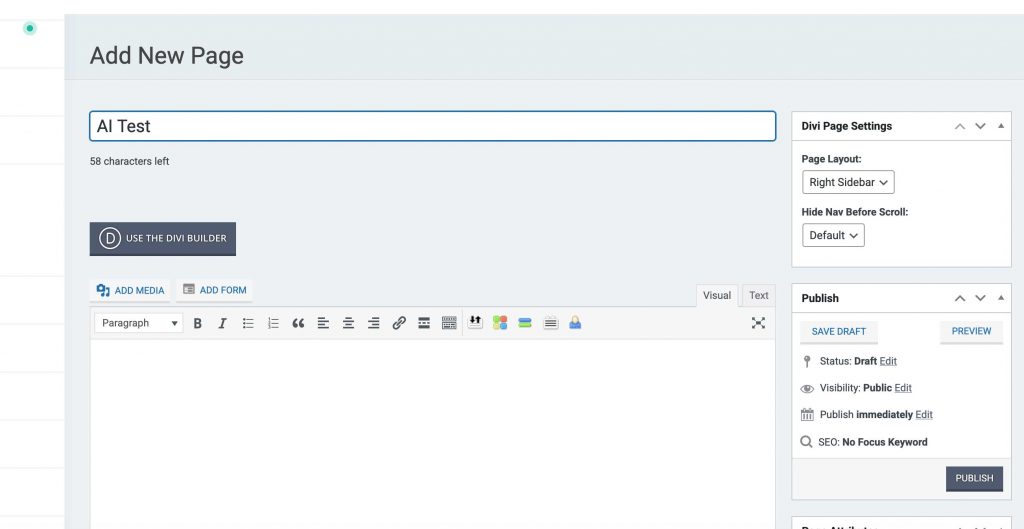Viewport: 1024px width, 529px height.
Task: Click the insert link icon
Action: click(399, 323)
